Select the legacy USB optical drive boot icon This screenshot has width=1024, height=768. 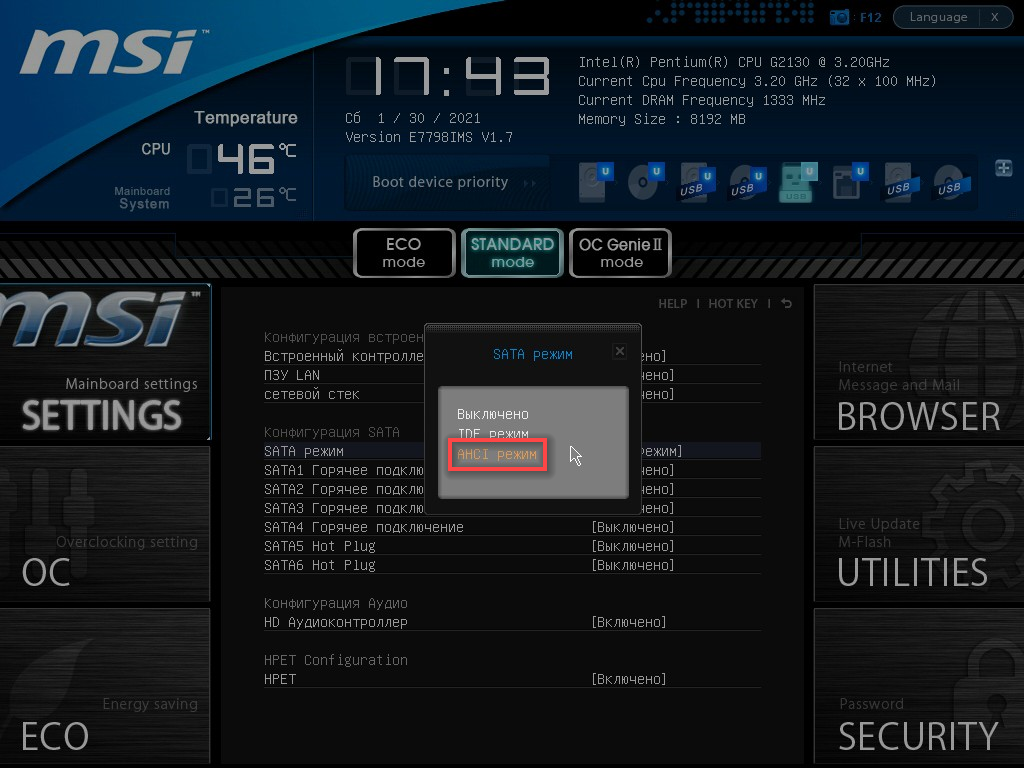[952, 182]
